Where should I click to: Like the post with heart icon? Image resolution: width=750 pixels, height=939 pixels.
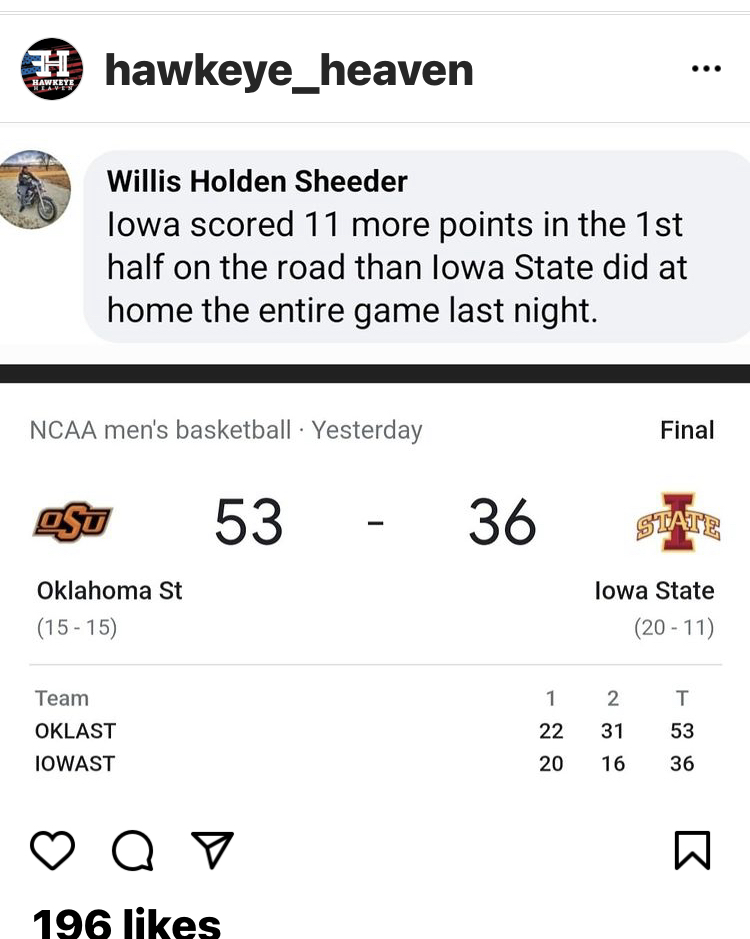click(52, 850)
